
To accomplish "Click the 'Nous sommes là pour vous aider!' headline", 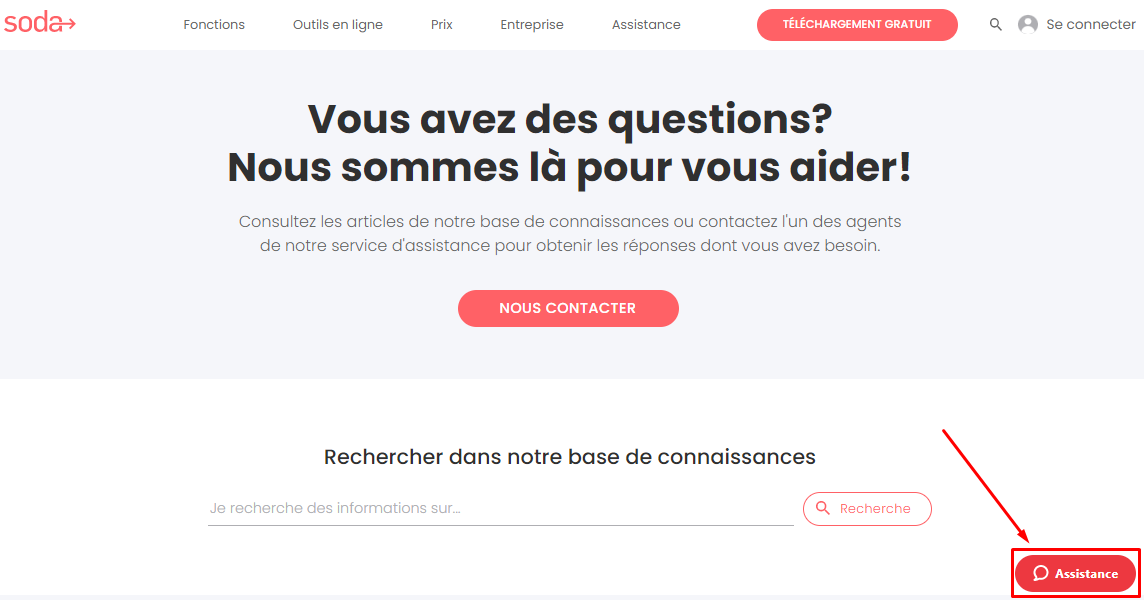I will coord(570,166).
